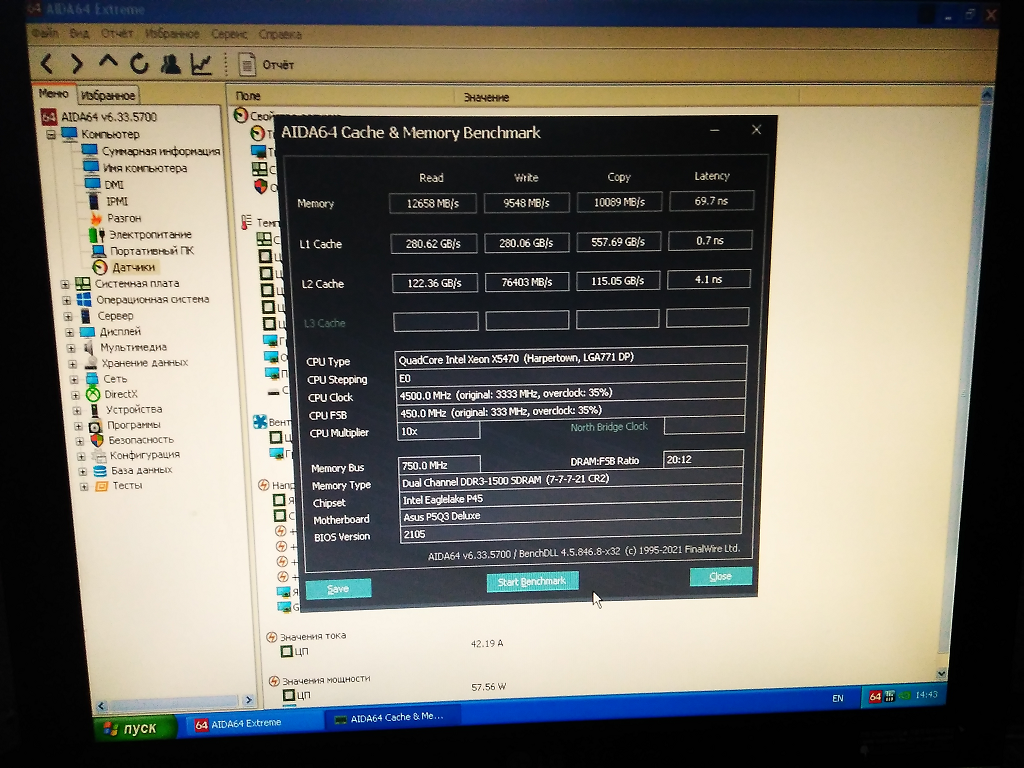1024x768 pixels.
Task: Click the AIDA64 tray icon
Action: coord(875,697)
